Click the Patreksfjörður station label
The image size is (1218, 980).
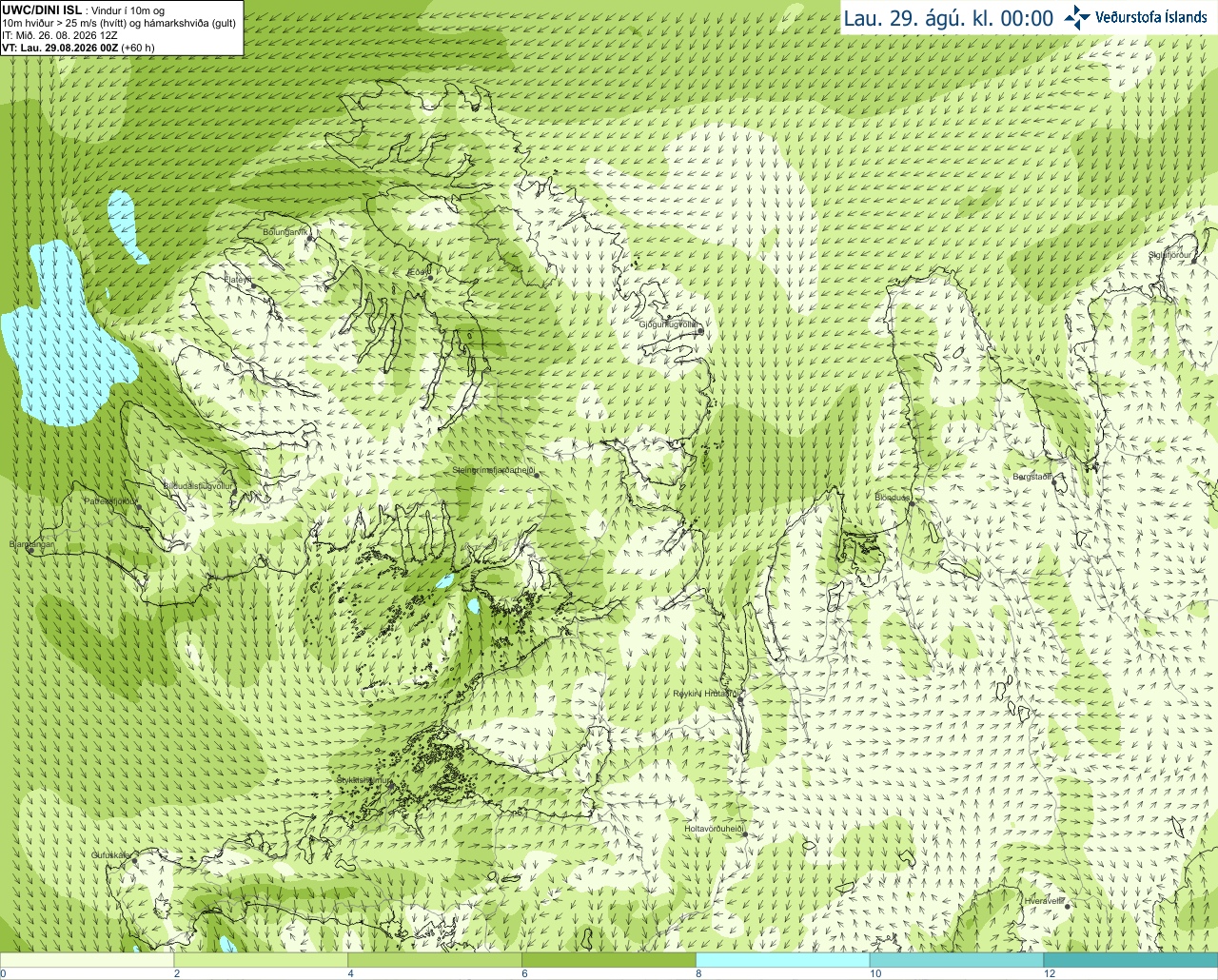pyautogui.click(x=110, y=500)
